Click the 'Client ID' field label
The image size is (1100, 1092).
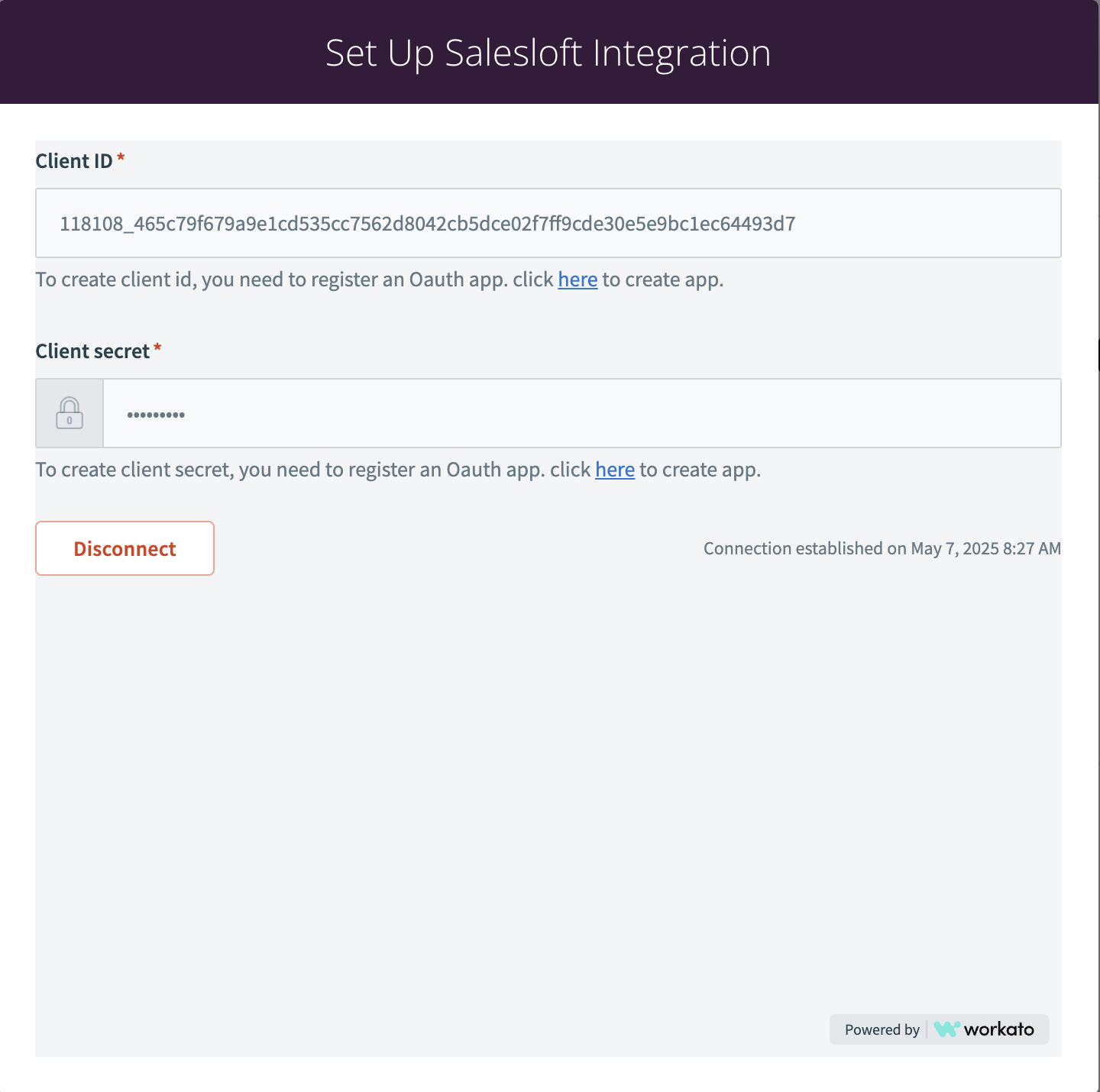tap(74, 161)
